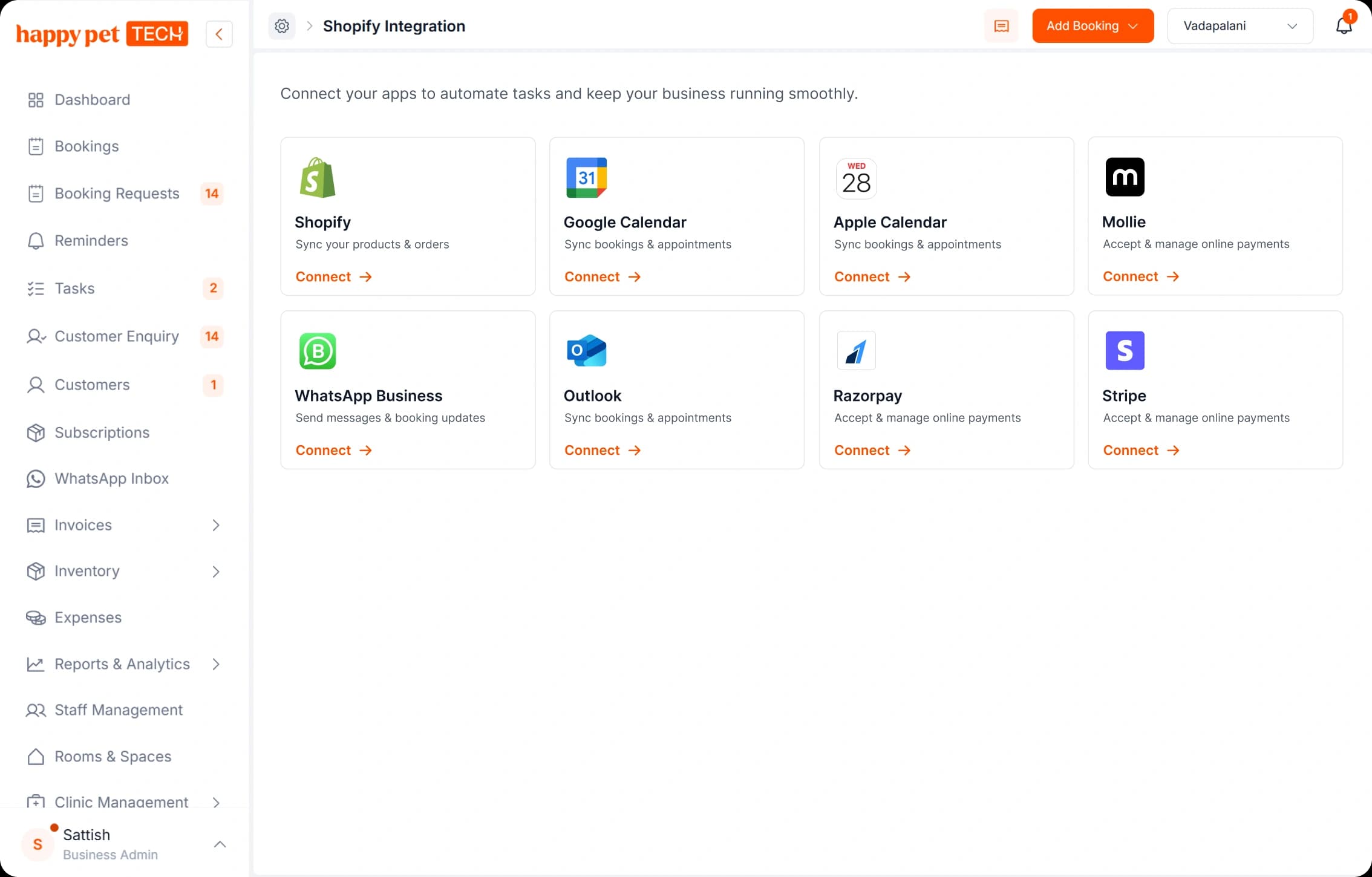1372x877 pixels.
Task: Connect Google Calendar
Action: (603, 277)
